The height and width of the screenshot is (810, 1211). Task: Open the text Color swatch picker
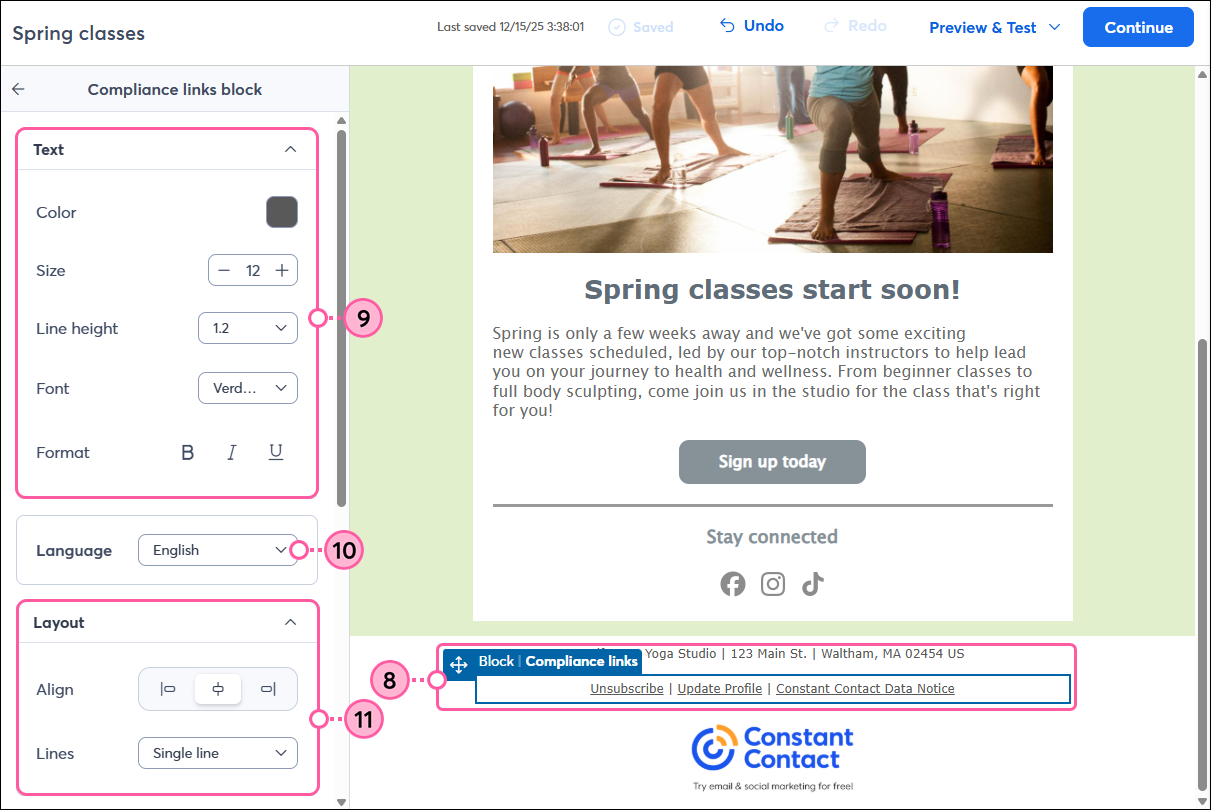(281, 212)
